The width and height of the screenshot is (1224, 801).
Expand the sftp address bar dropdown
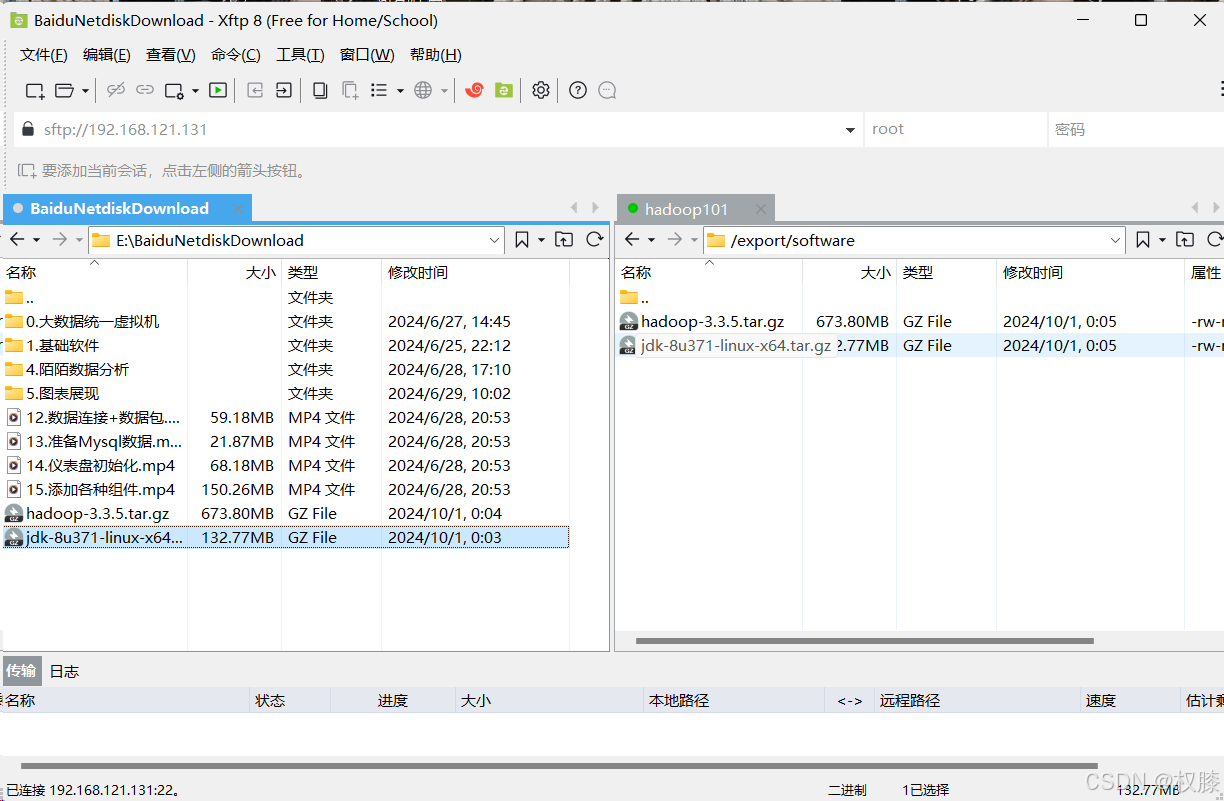click(x=850, y=130)
